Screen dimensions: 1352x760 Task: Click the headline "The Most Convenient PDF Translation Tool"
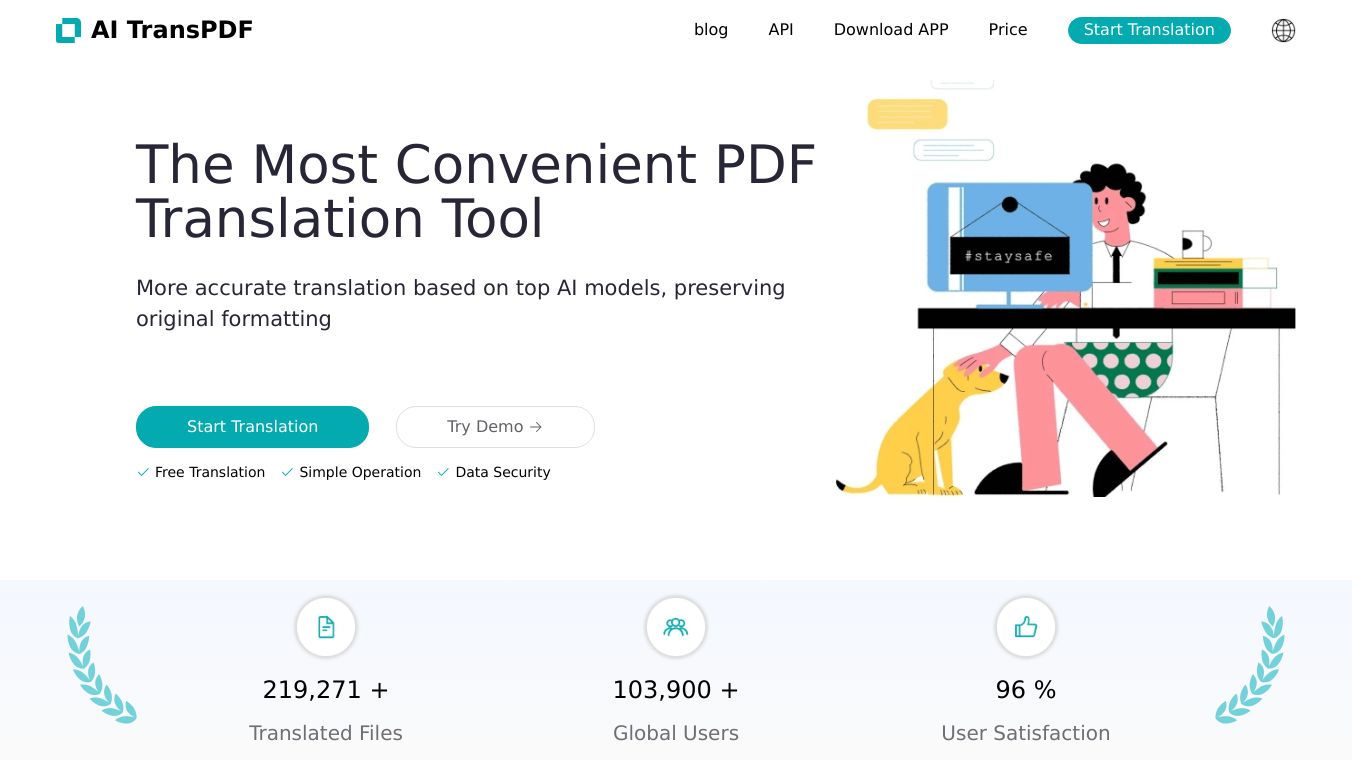[476, 192]
